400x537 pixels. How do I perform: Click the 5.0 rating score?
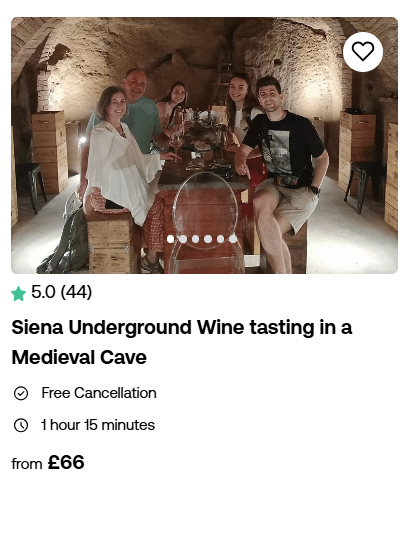click(43, 292)
